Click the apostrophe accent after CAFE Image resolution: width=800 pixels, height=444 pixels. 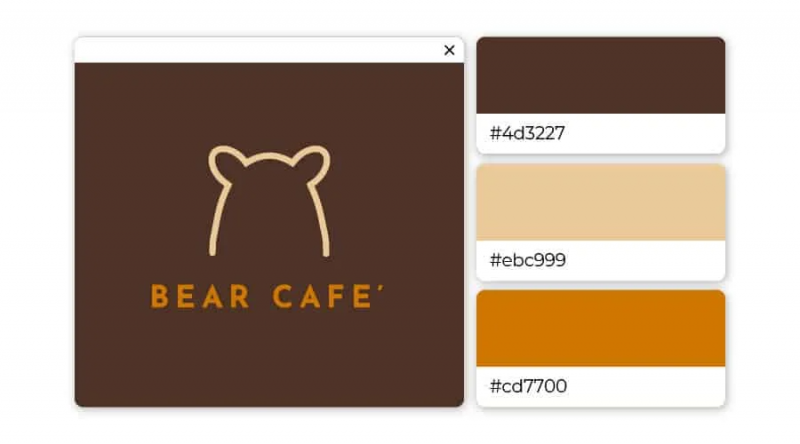click(x=381, y=289)
